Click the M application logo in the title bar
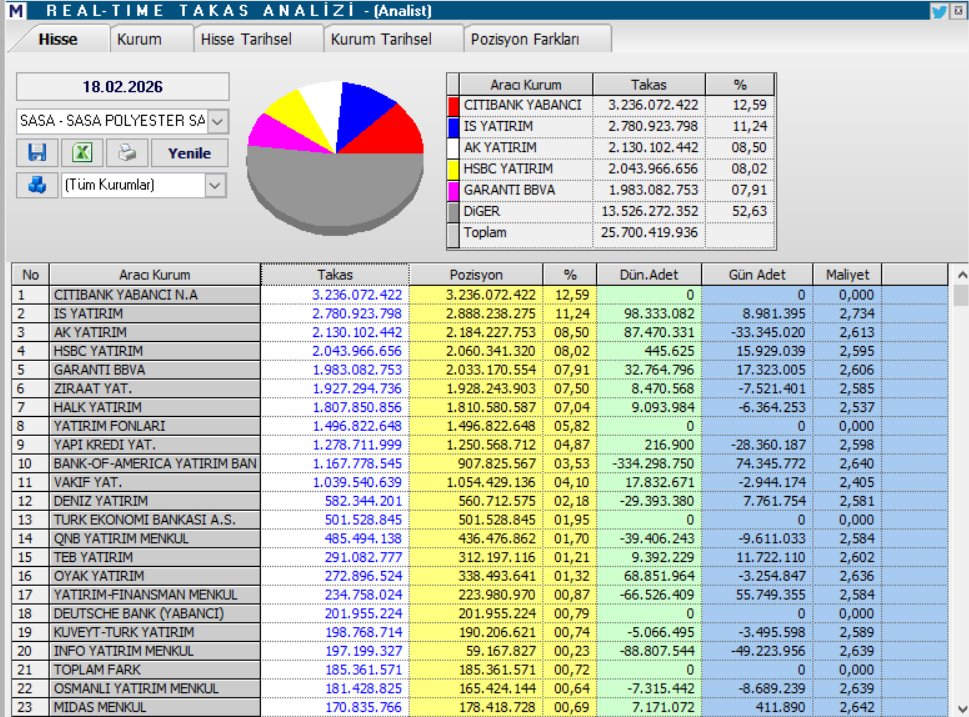 (x=14, y=10)
